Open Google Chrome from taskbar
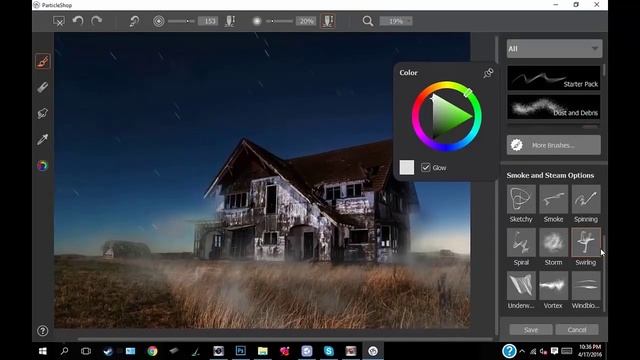 [152, 351]
